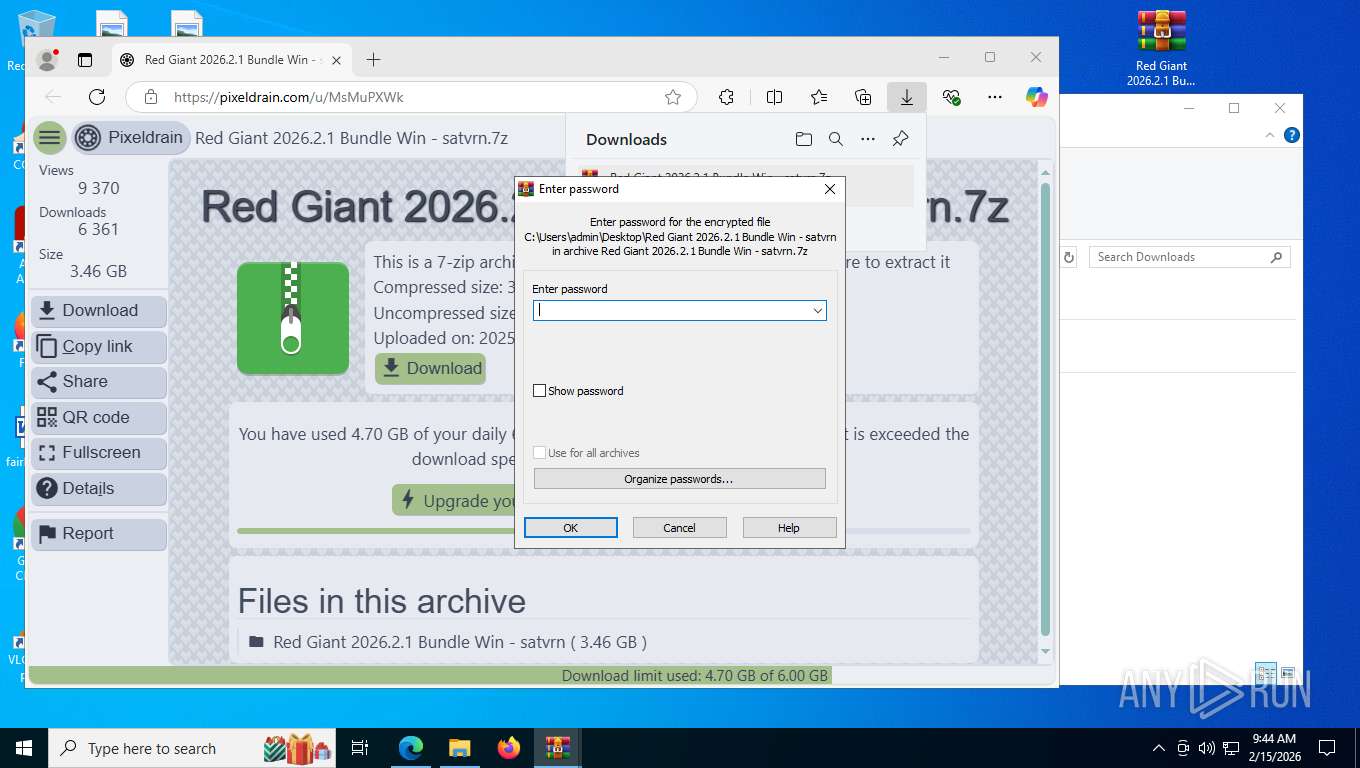Open Edge collections icon
The width and height of the screenshot is (1360, 768).
[863, 97]
